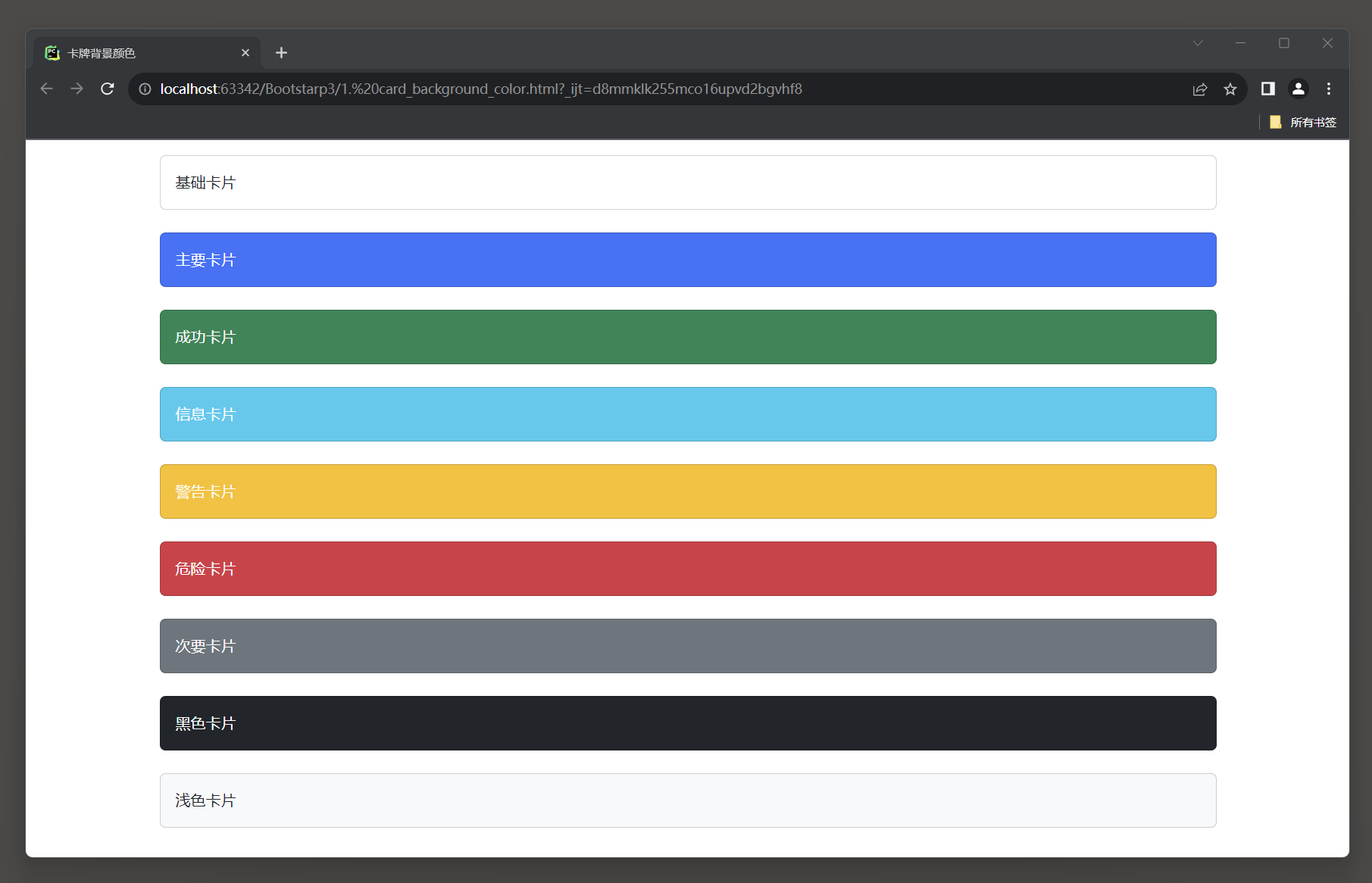Click the 浅色卡片 text
1372x883 pixels.
tap(205, 800)
